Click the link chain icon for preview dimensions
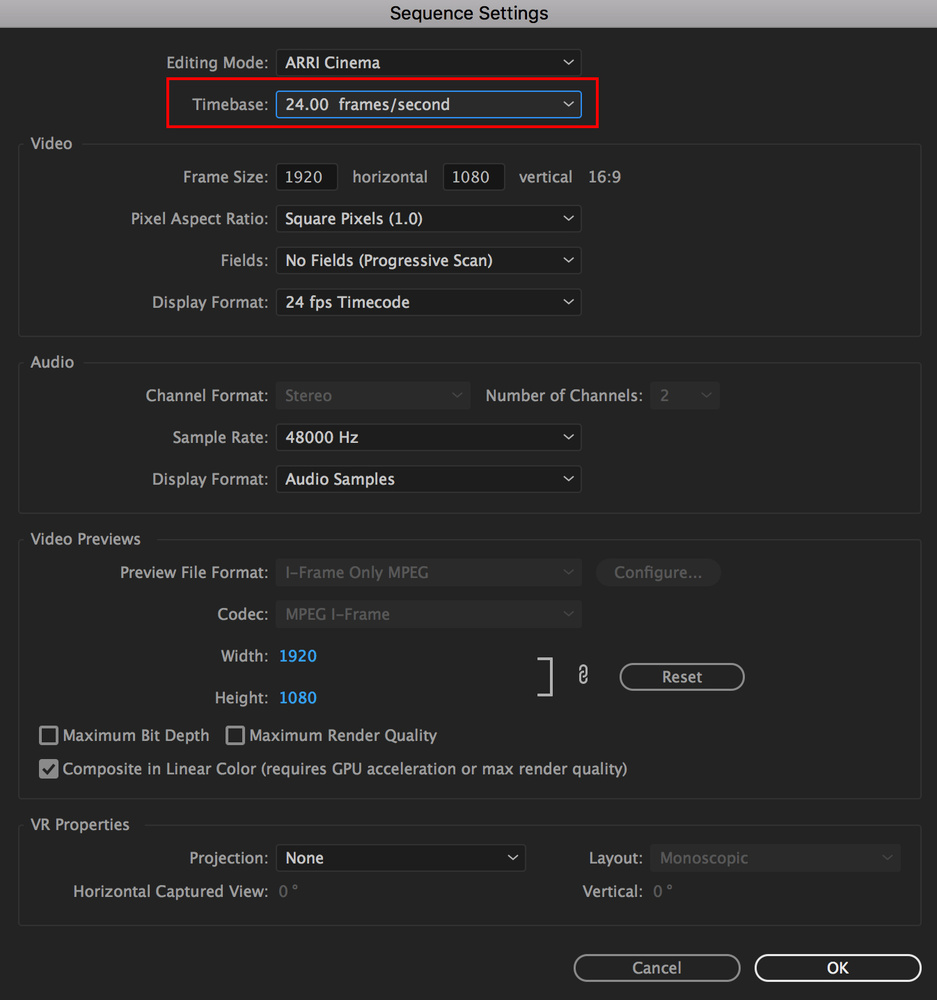The image size is (937, 1000). (583, 676)
